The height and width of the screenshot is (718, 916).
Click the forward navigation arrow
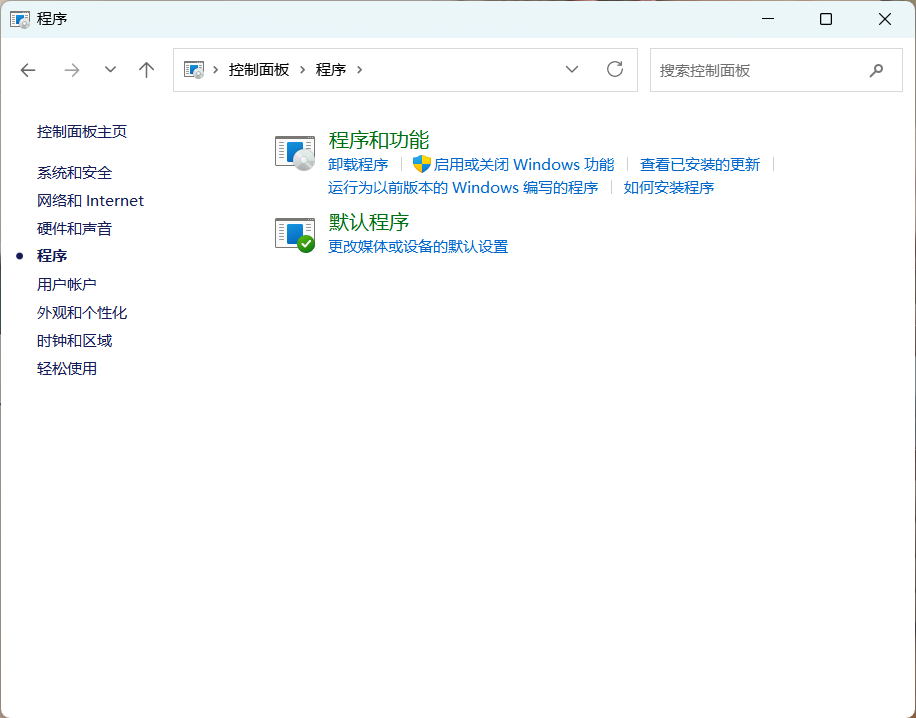(72, 71)
